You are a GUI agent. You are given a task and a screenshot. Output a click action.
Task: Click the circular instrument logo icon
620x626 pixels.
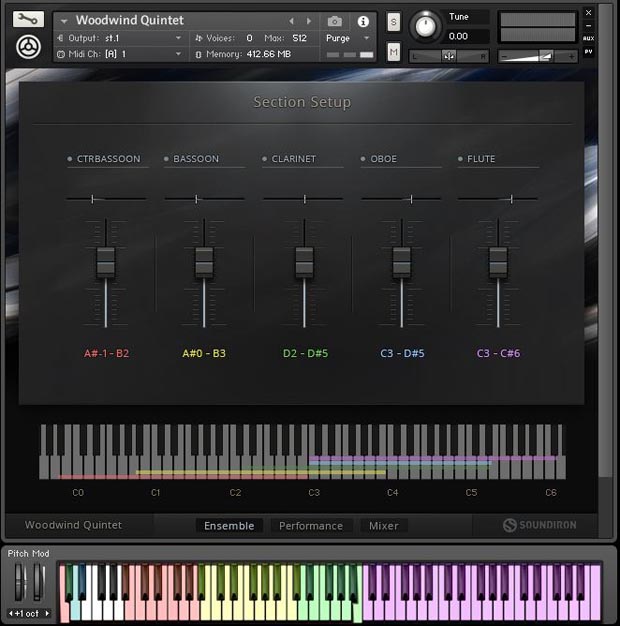(29, 47)
